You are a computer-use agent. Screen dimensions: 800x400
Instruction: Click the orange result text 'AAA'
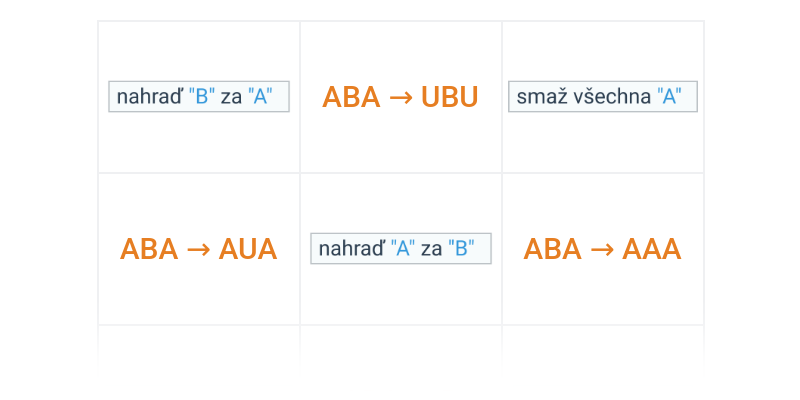pyautogui.click(x=652, y=249)
